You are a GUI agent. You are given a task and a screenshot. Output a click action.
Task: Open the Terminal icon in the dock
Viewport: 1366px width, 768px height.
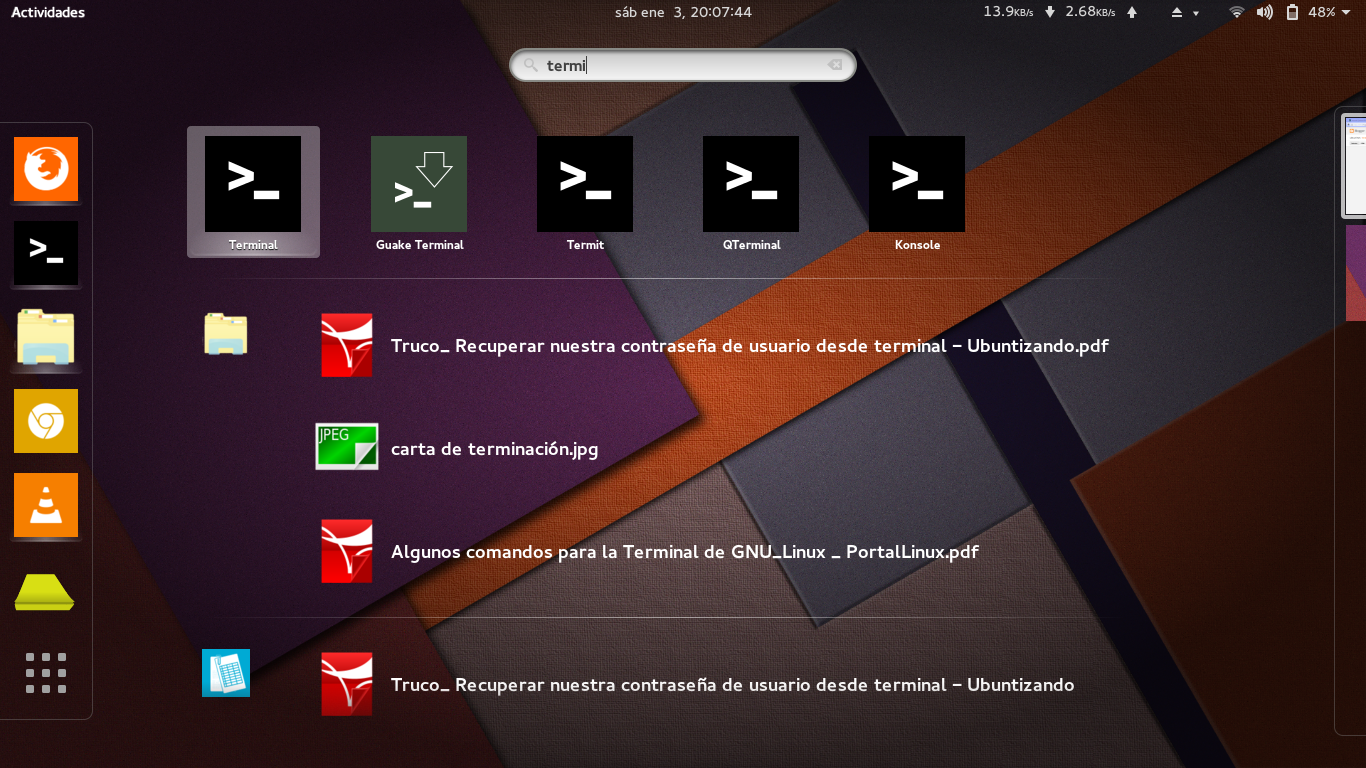[45, 254]
